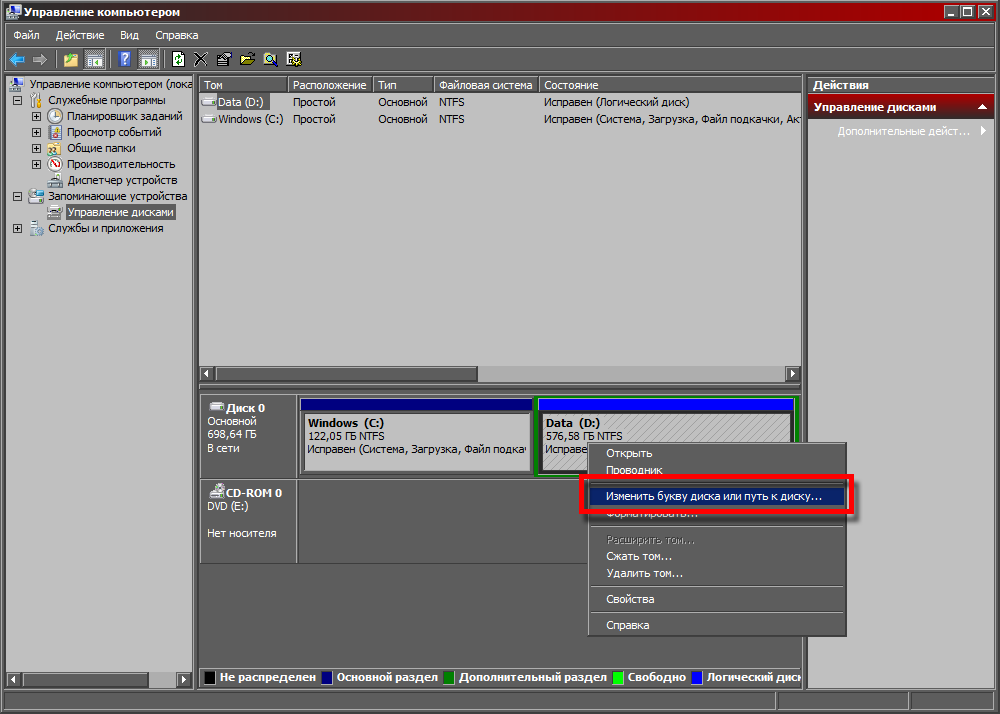Click the blue Help question mark icon

(x=124, y=60)
